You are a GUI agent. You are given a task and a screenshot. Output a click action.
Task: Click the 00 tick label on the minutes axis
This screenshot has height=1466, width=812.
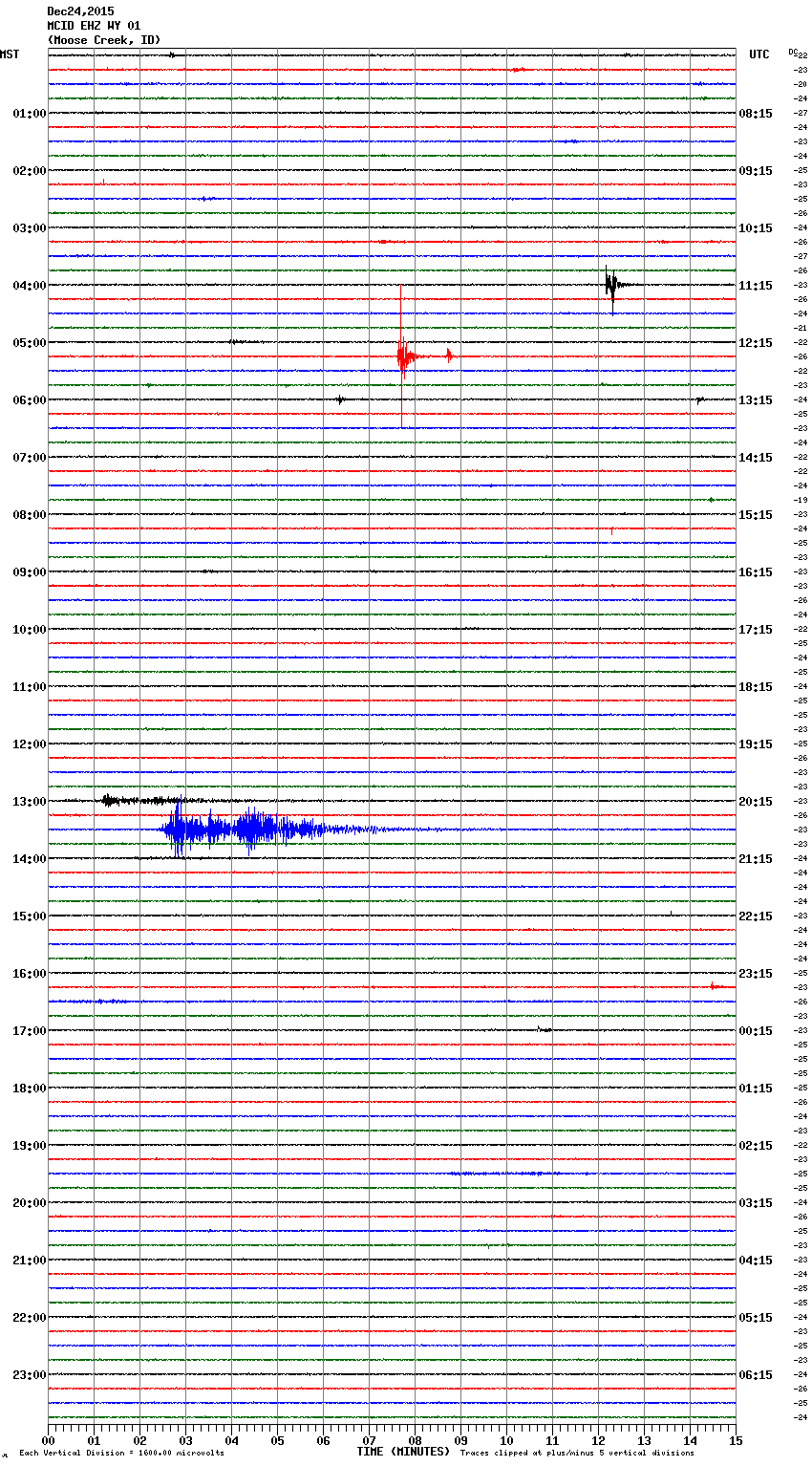pos(48,1440)
